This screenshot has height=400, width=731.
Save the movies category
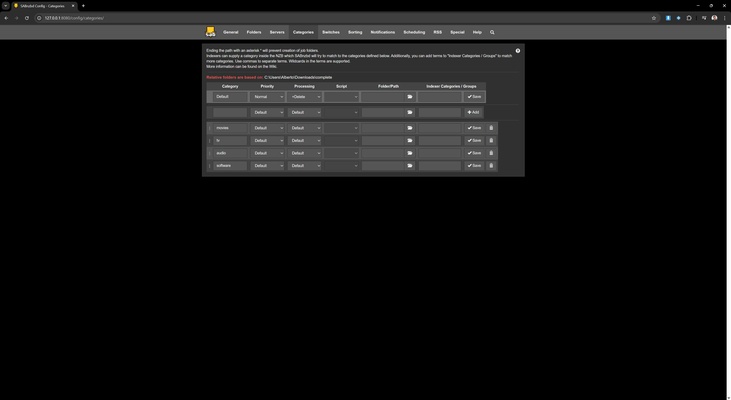point(474,128)
